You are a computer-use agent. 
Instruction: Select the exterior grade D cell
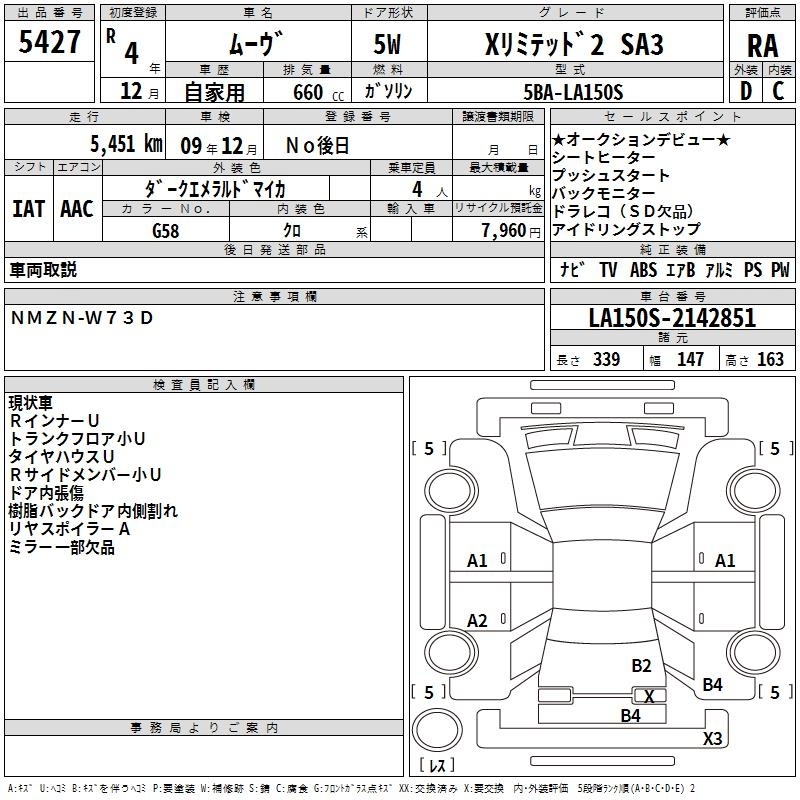[x=746, y=91]
